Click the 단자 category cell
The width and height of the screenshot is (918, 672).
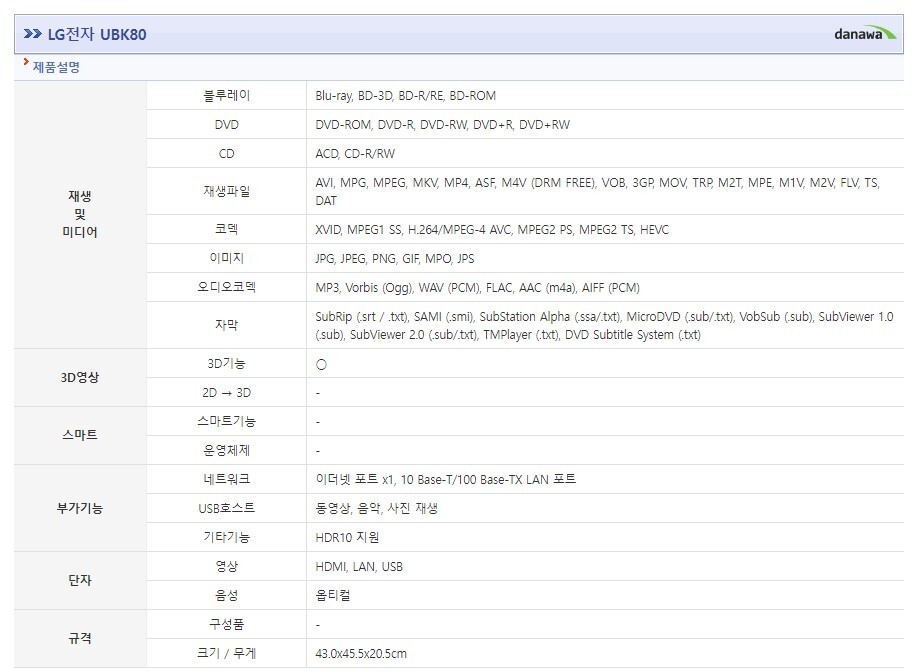click(80, 581)
